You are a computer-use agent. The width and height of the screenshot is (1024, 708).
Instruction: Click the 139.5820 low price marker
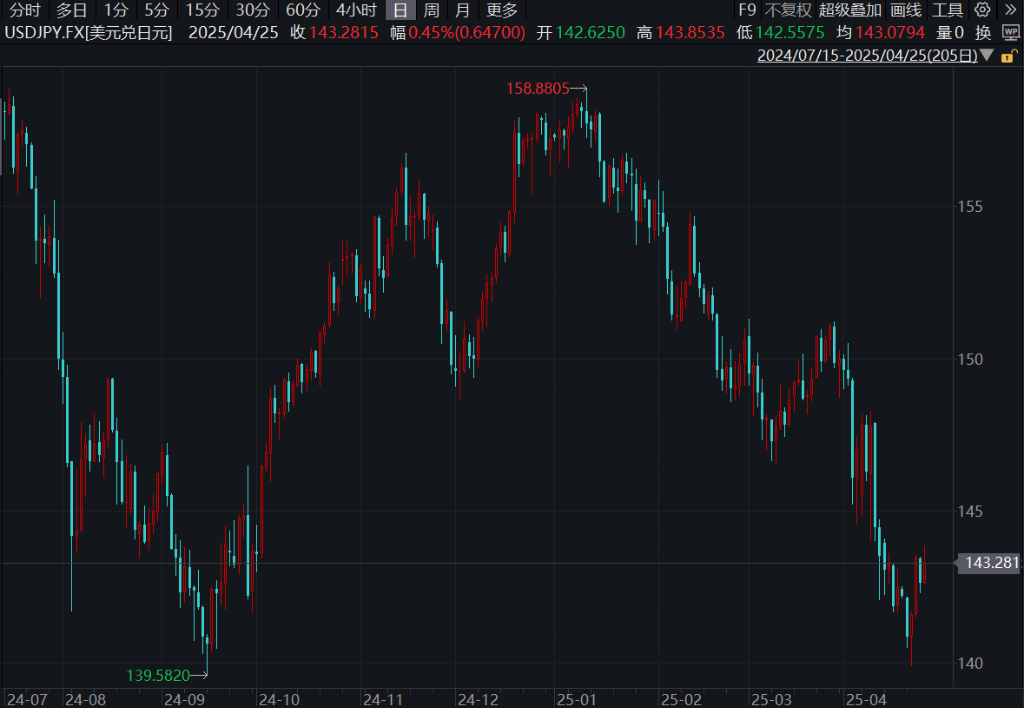[158, 675]
